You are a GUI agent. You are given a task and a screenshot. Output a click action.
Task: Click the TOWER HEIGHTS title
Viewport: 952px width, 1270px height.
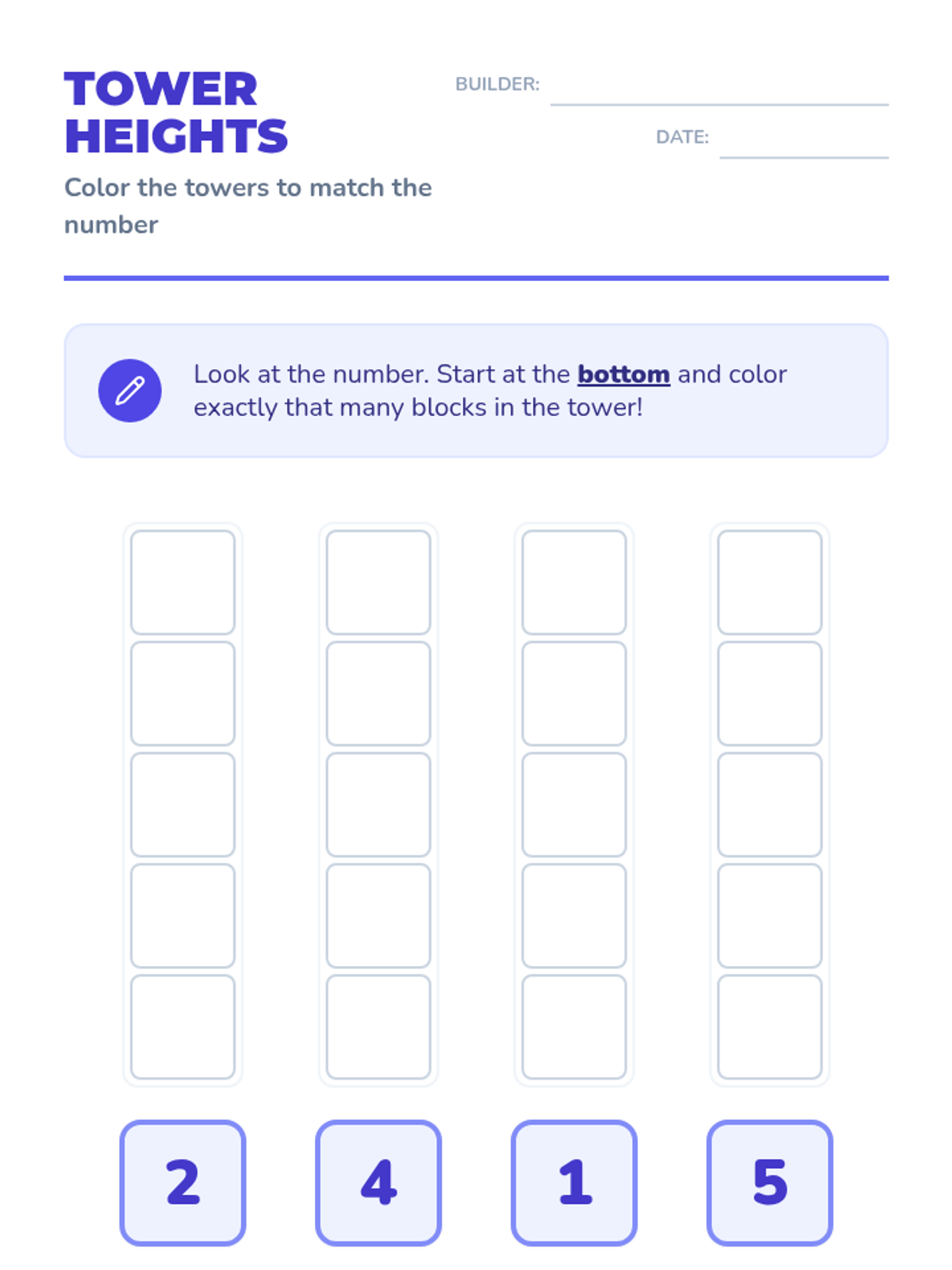(176, 112)
